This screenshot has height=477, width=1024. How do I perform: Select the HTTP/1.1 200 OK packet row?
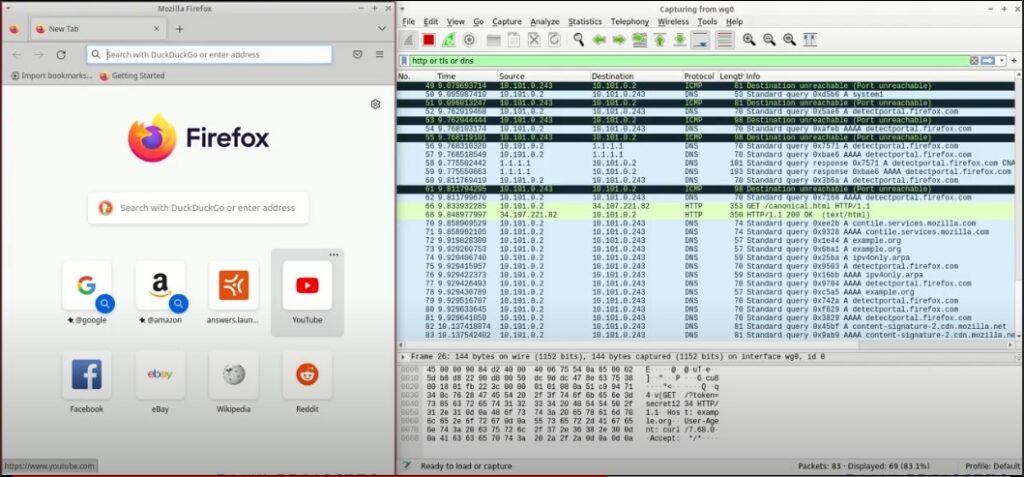pyautogui.click(x=707, y=214)
